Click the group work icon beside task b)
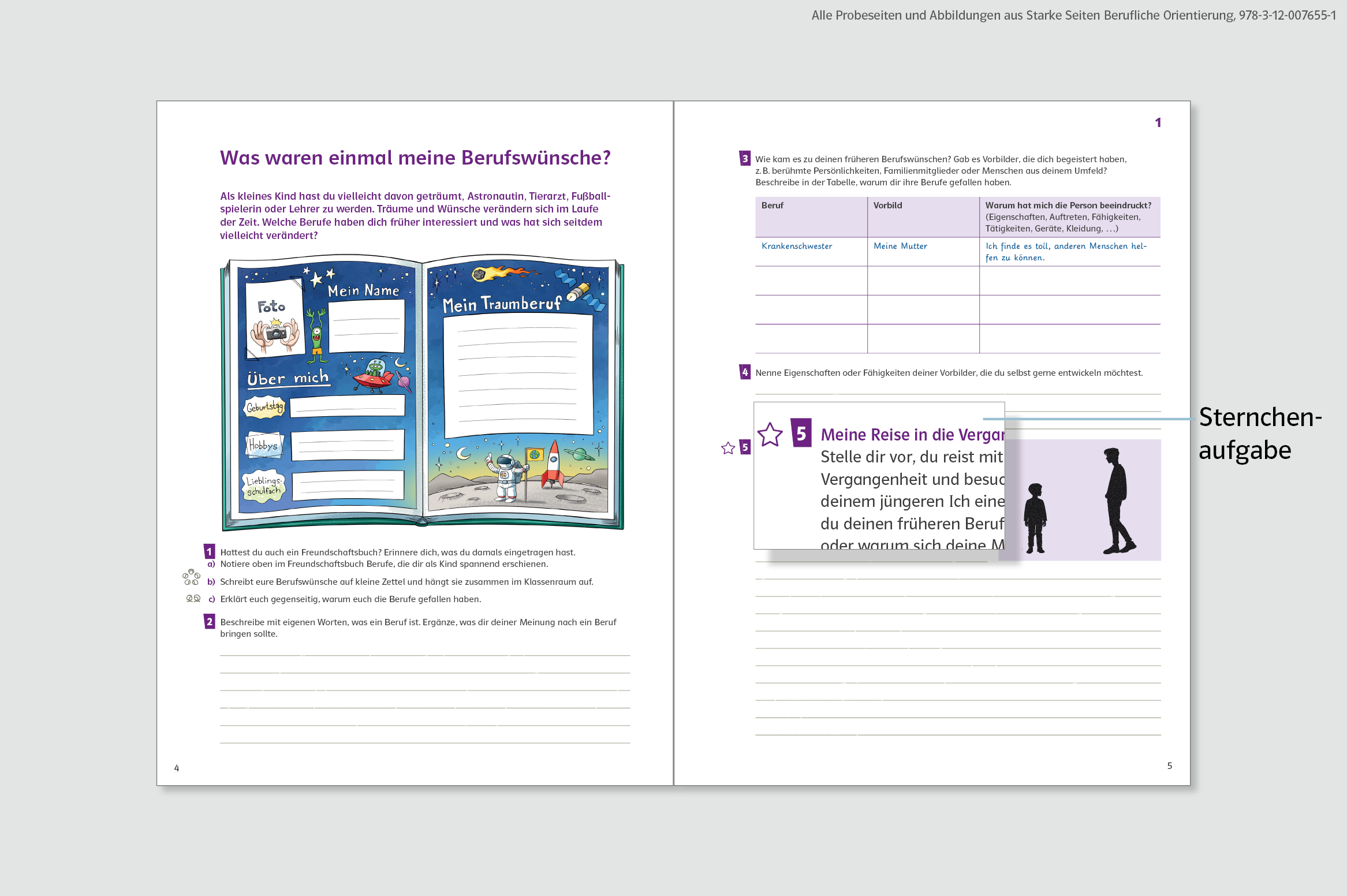The height and width of the screenshot is (896, 1347). click(x=191, y=577)
